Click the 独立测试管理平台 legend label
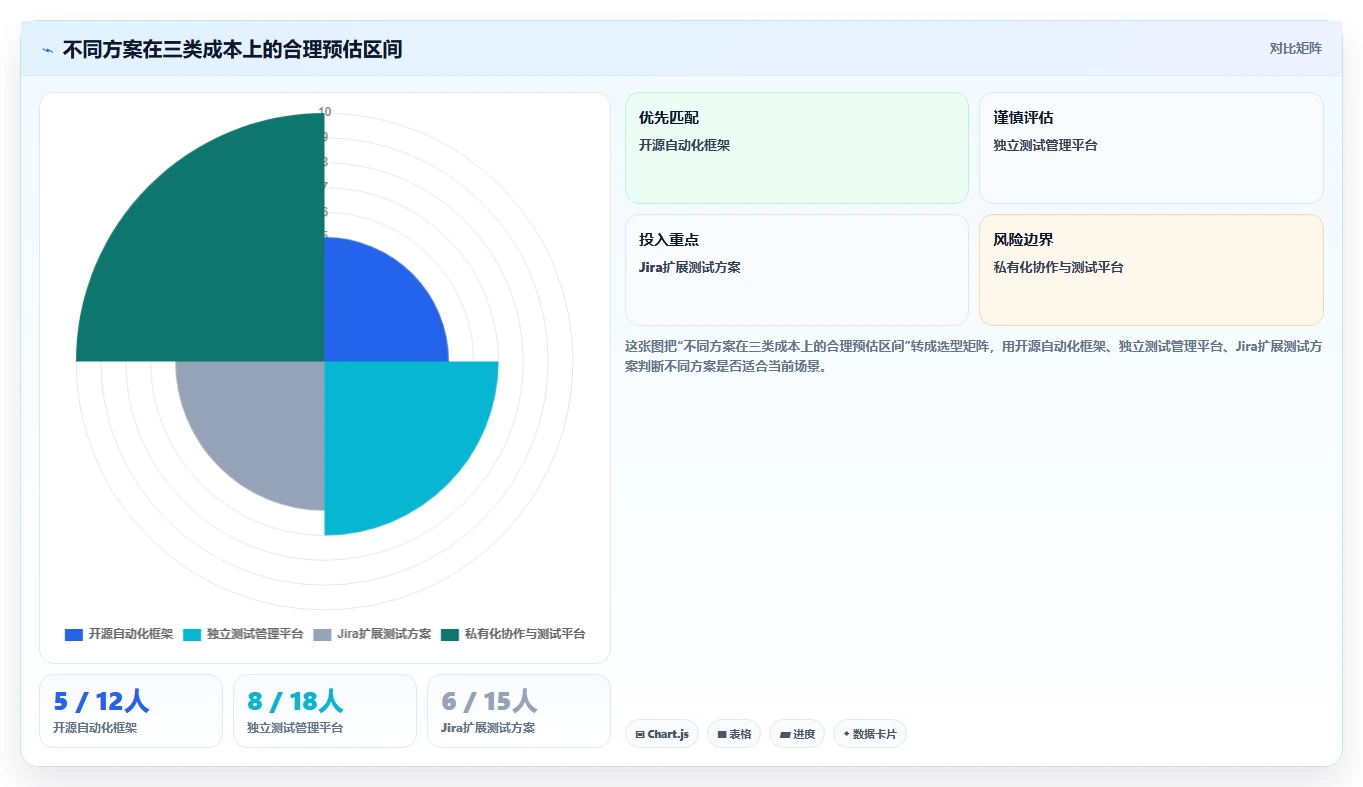 tap(255, 634)
